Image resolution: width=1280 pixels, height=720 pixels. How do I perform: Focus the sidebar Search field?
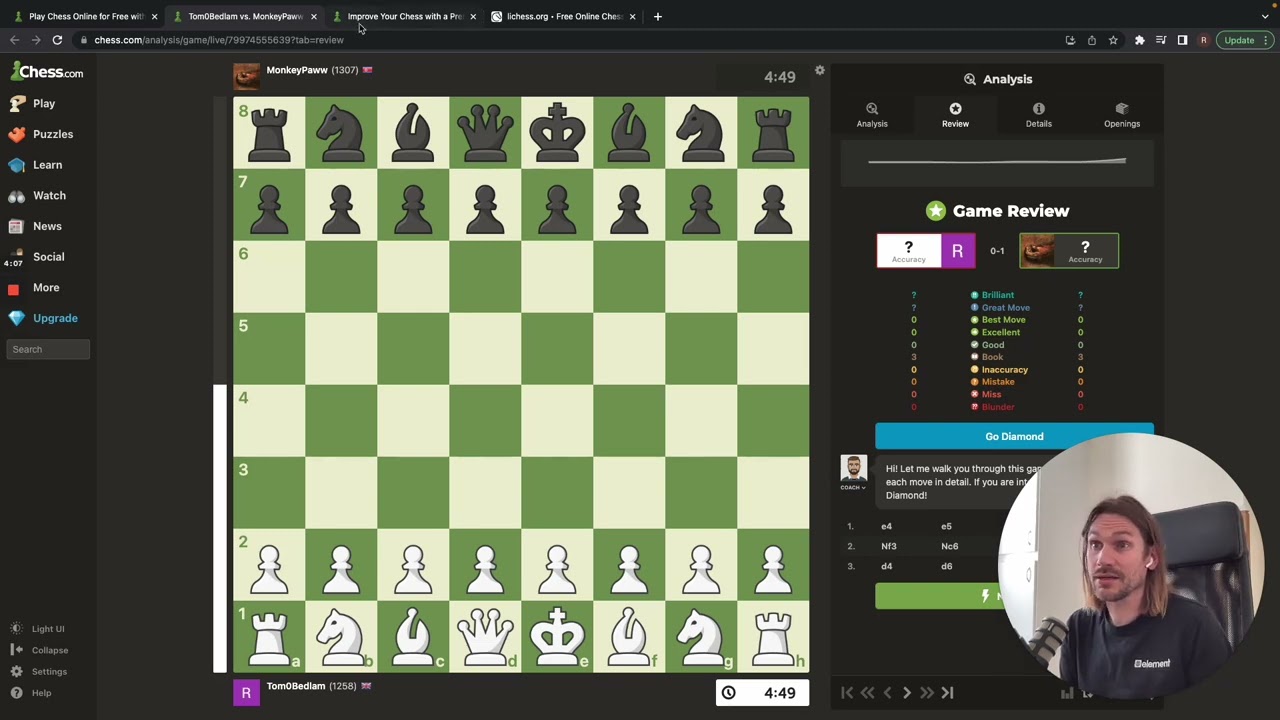(x=48, y=349)
